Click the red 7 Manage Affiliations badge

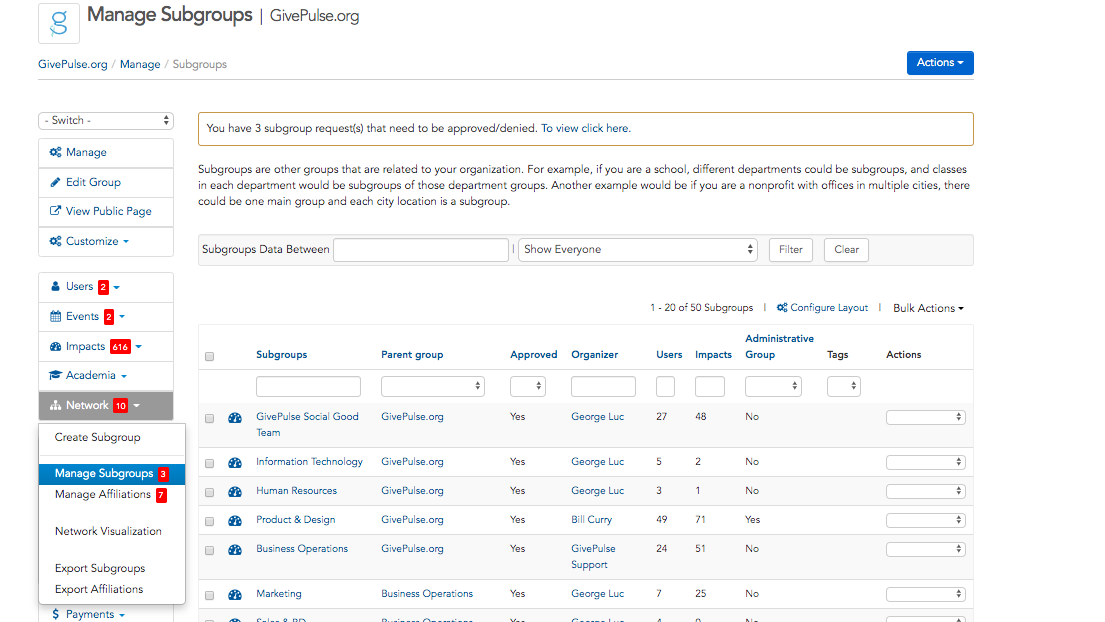[x=161, y=495]
